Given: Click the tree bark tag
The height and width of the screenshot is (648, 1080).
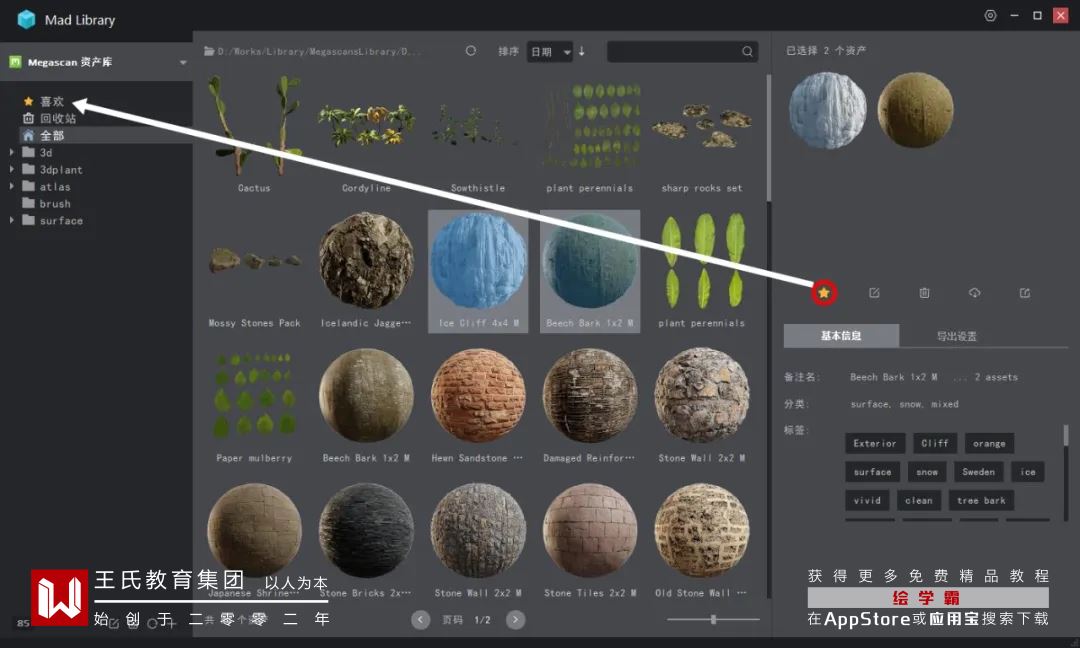Looking at the screenshot, I should pos(982,501).
